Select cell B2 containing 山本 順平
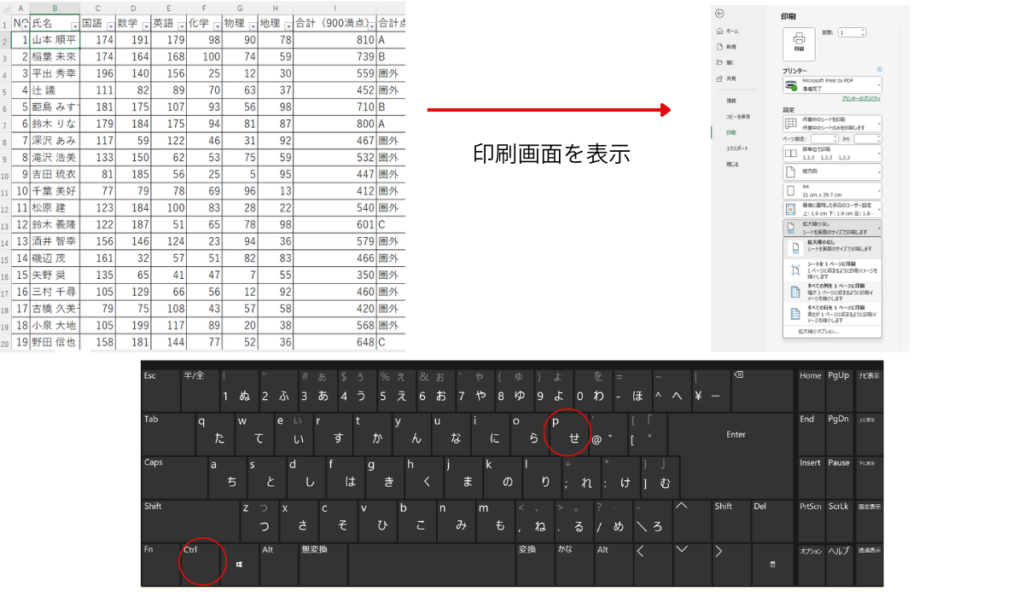The width and height of the screenshot is (1024, 597). click(53, 39)
